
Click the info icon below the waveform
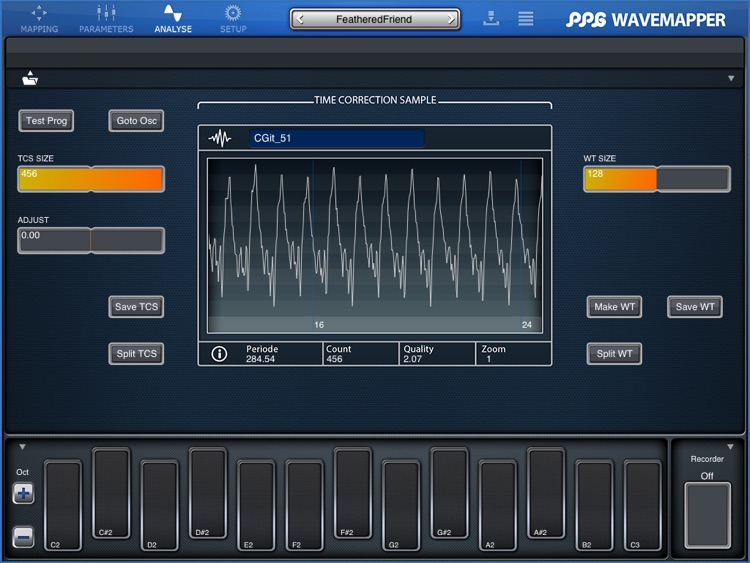point(219,354)
